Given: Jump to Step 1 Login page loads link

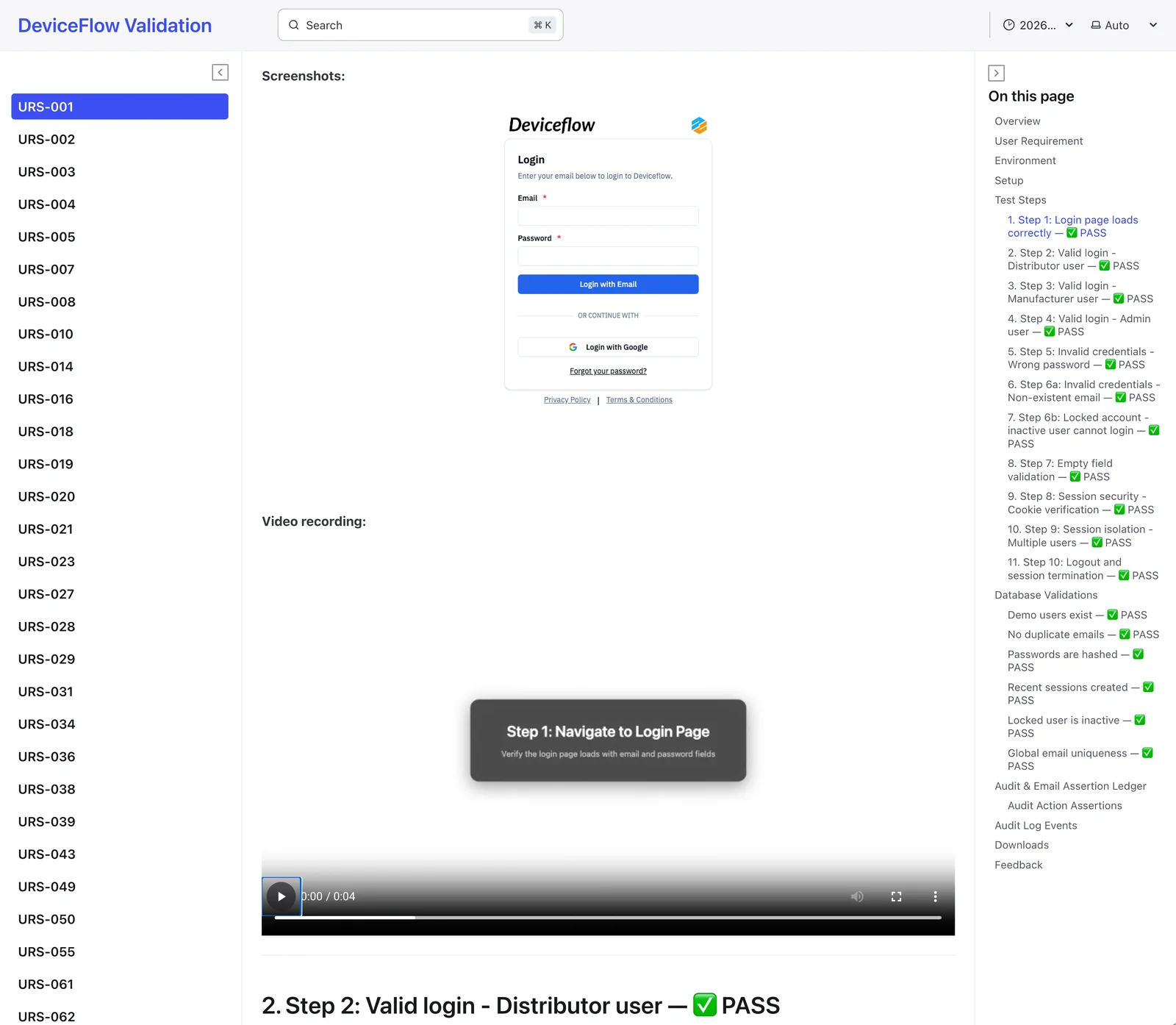Looking at the screenshot, I should click(x=1073, y=226).
